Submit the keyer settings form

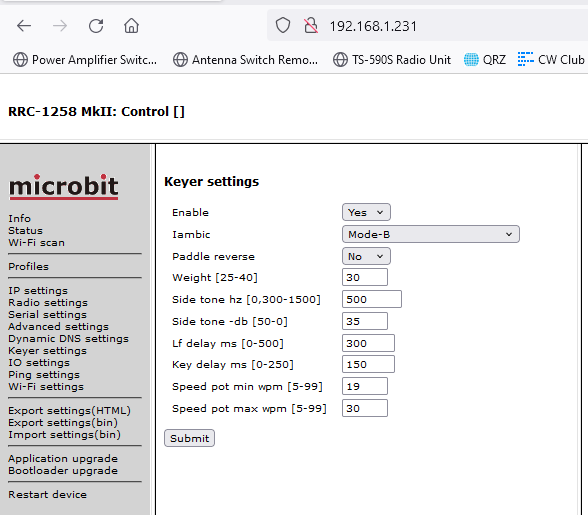point(189,438)
